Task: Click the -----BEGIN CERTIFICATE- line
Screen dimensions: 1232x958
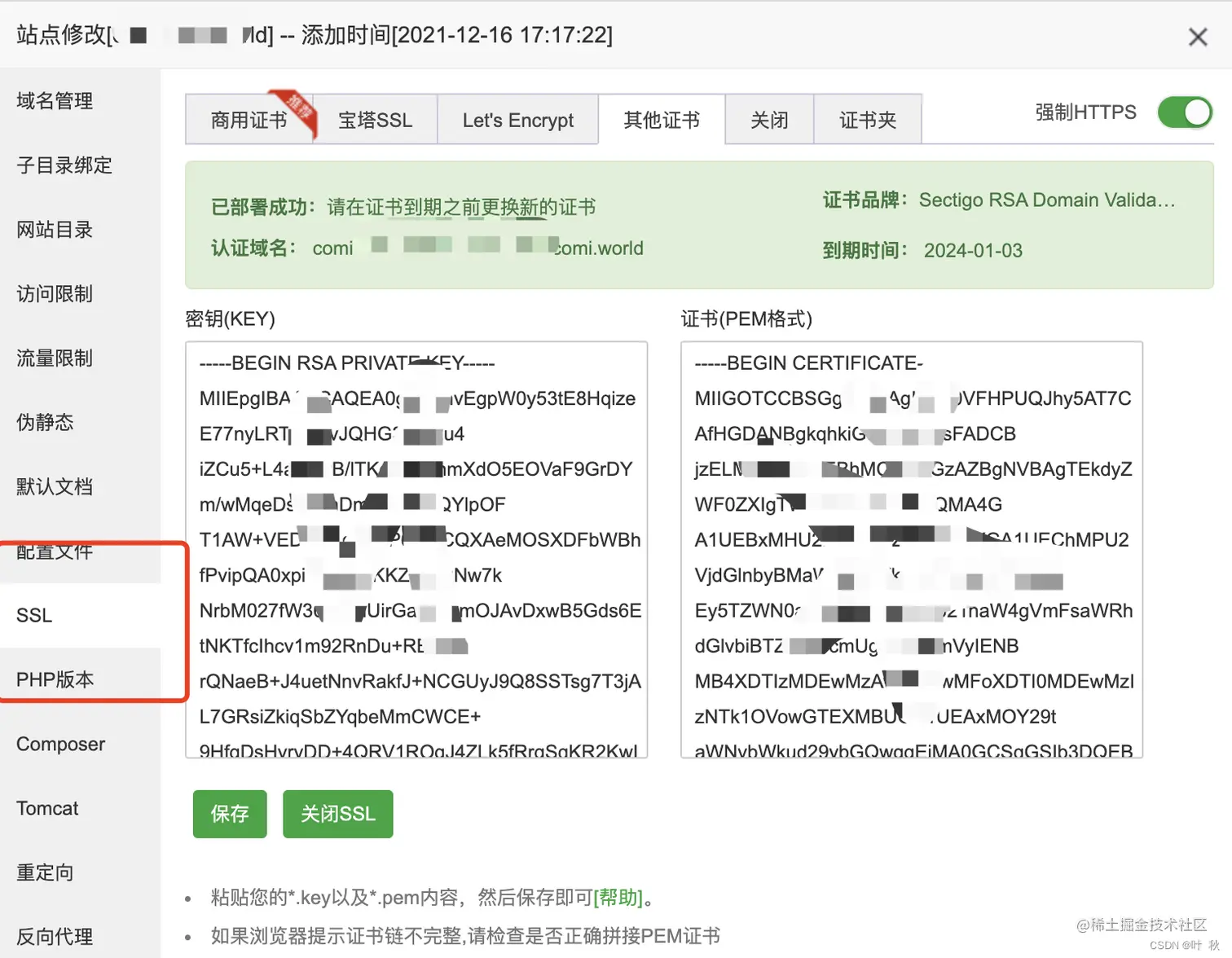Action: coord(808,363)
